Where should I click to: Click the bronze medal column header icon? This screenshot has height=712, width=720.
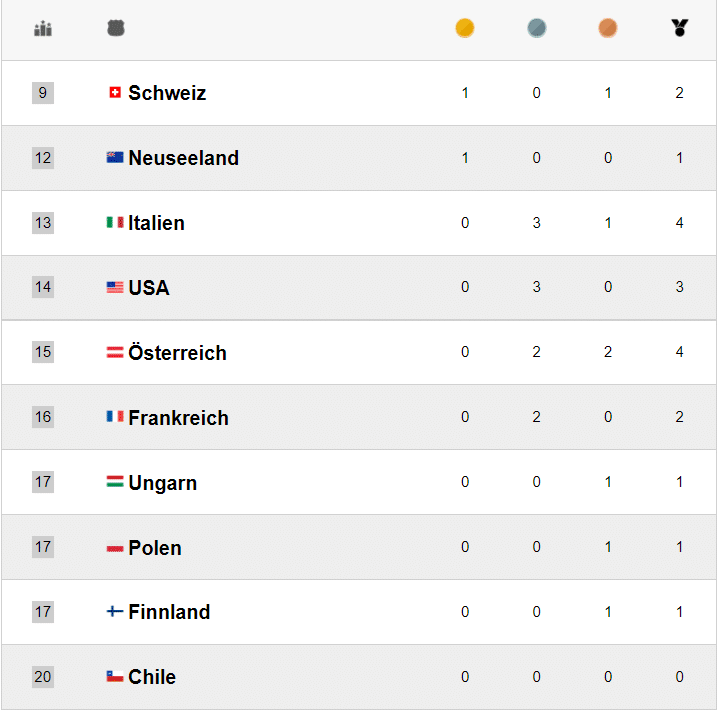608,28
